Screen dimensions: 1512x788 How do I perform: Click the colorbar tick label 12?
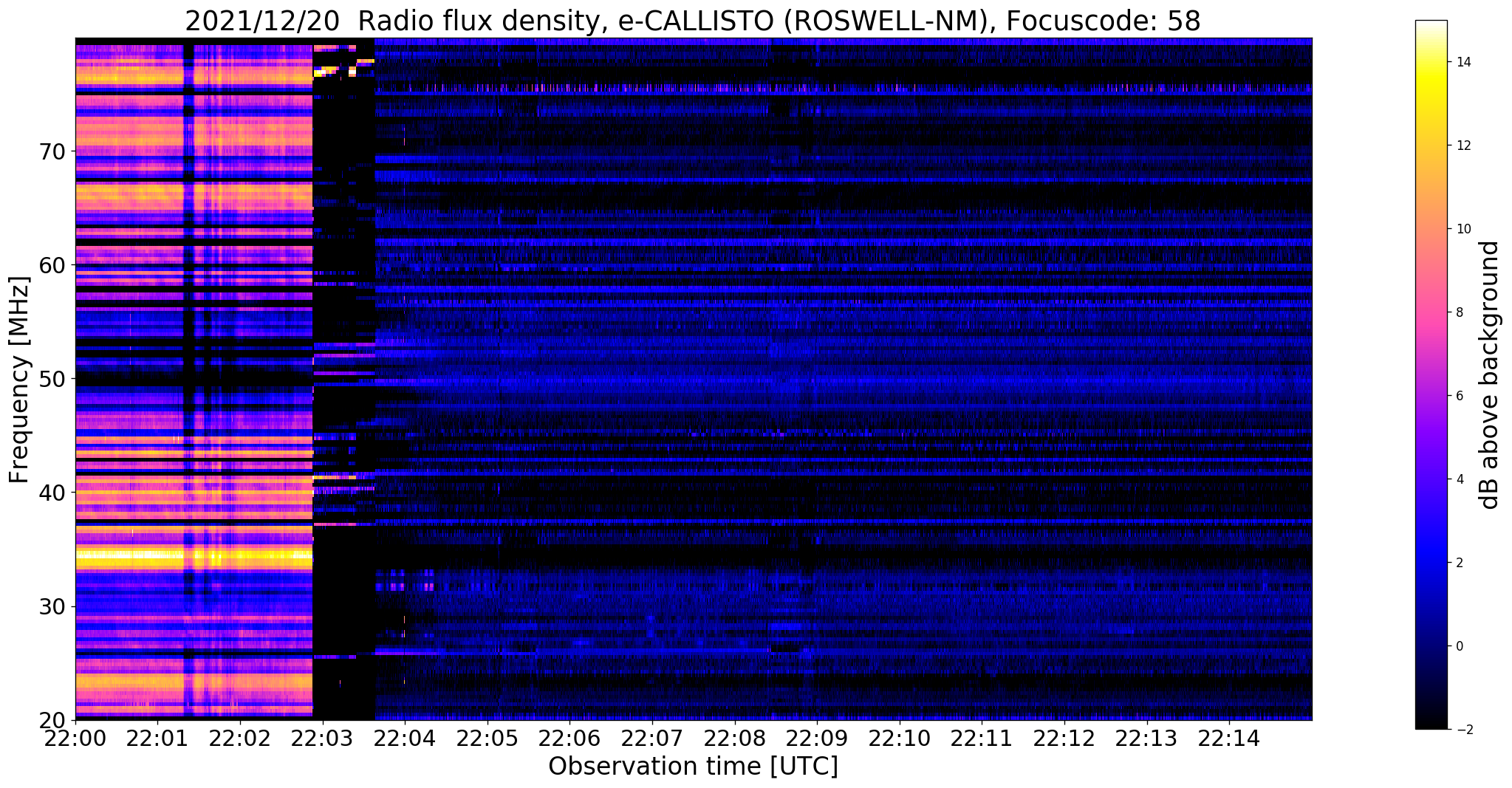click(1463, 145)
